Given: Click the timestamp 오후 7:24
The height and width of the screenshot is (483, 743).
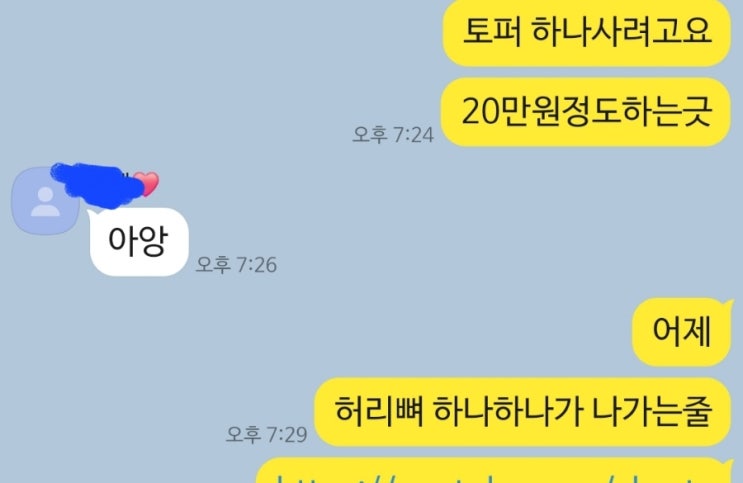Looking at the screenshot, I should (x=393, y=135).
